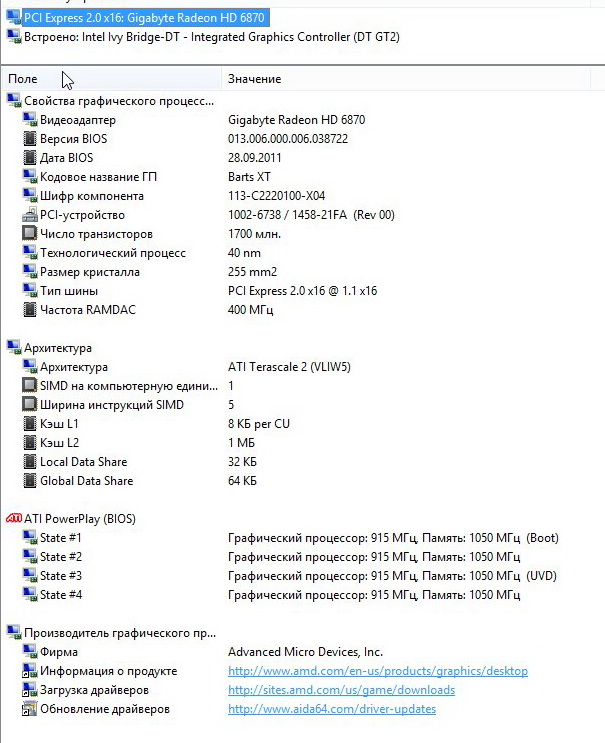Select the Информация о продукте row label
The image size is (605, 743).
point(108,671)
